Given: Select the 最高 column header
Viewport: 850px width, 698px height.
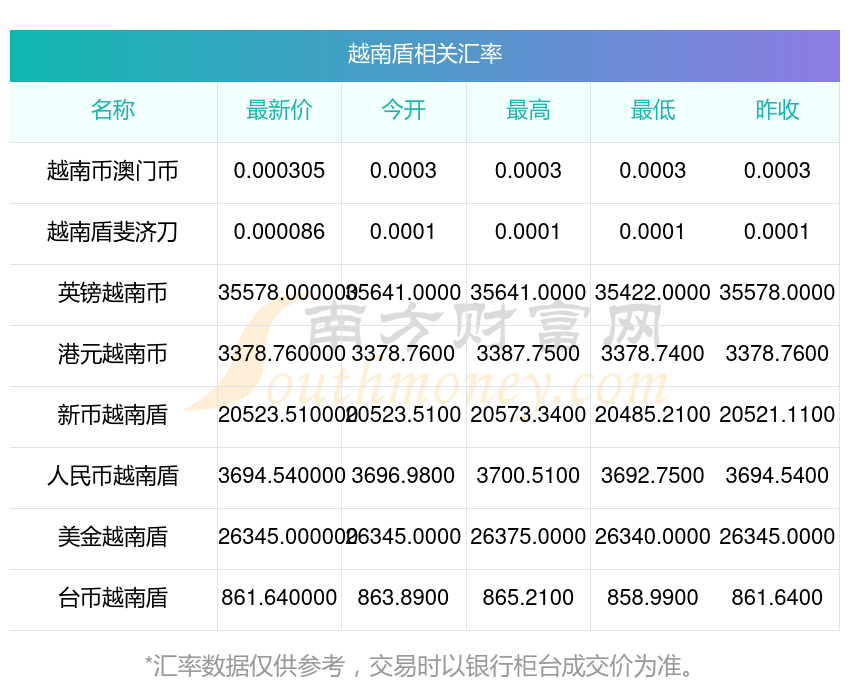Looking at the screenshot, I should [528, 110].
